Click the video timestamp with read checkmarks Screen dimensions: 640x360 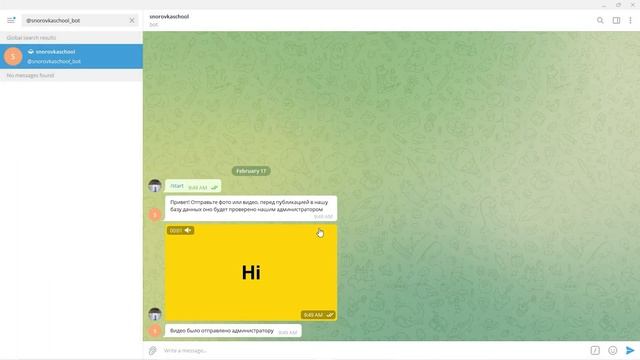coord(318,315)
